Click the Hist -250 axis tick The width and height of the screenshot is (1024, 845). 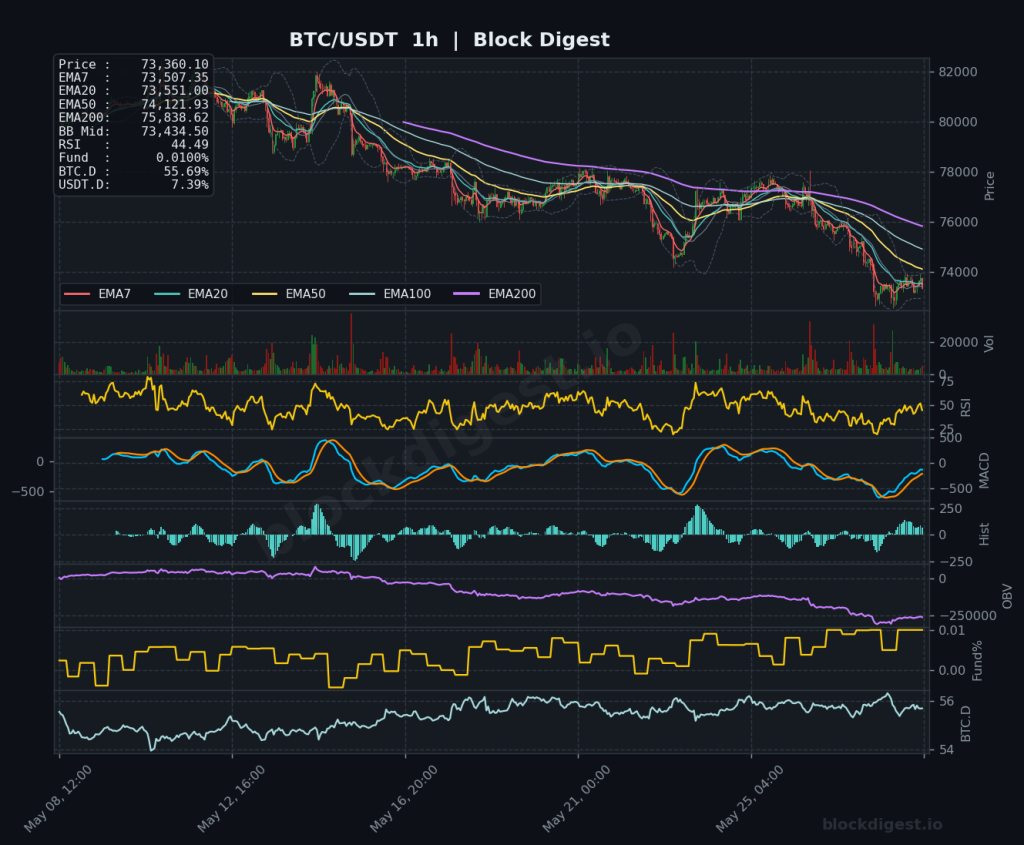[955, 562]
